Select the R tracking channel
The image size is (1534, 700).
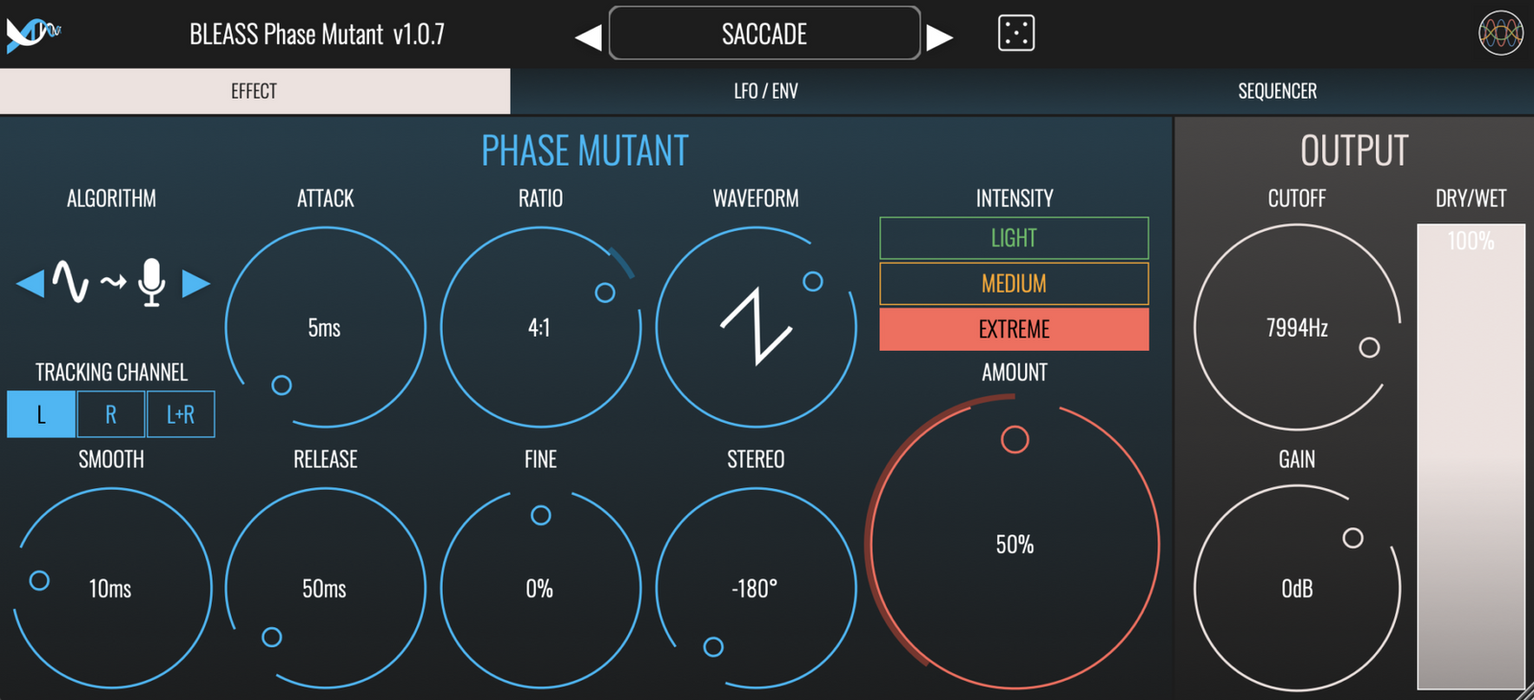coord(110,413)
